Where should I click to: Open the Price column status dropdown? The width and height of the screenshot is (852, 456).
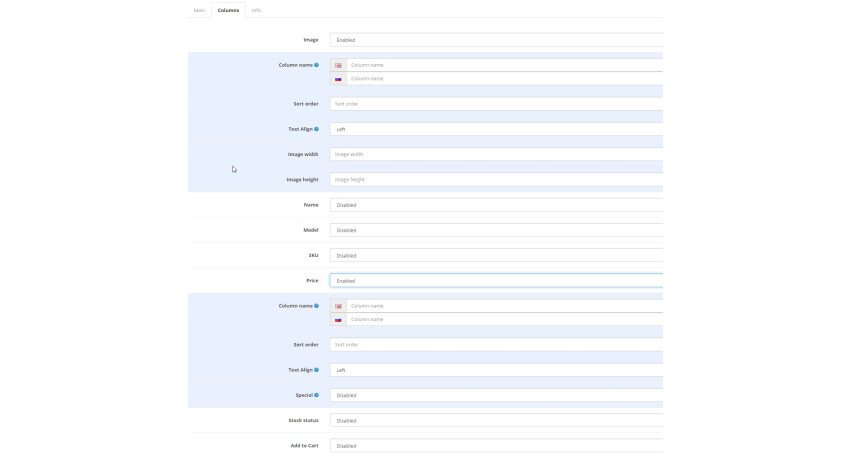pos(496,281)
